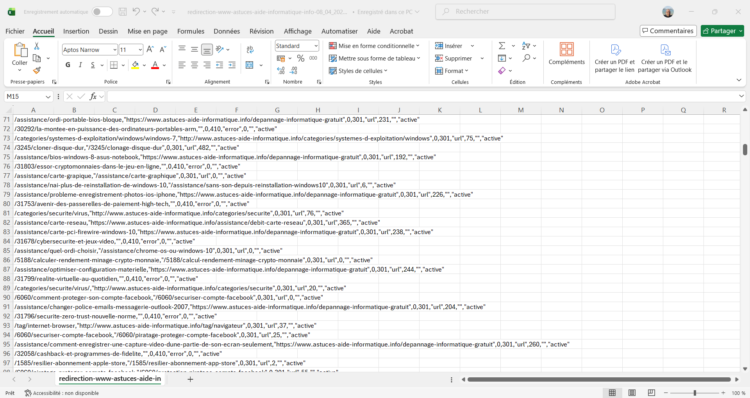Screen dimensions: 750x398
Task: Select the Format Painter brush icon
Action: coord(37,70)
